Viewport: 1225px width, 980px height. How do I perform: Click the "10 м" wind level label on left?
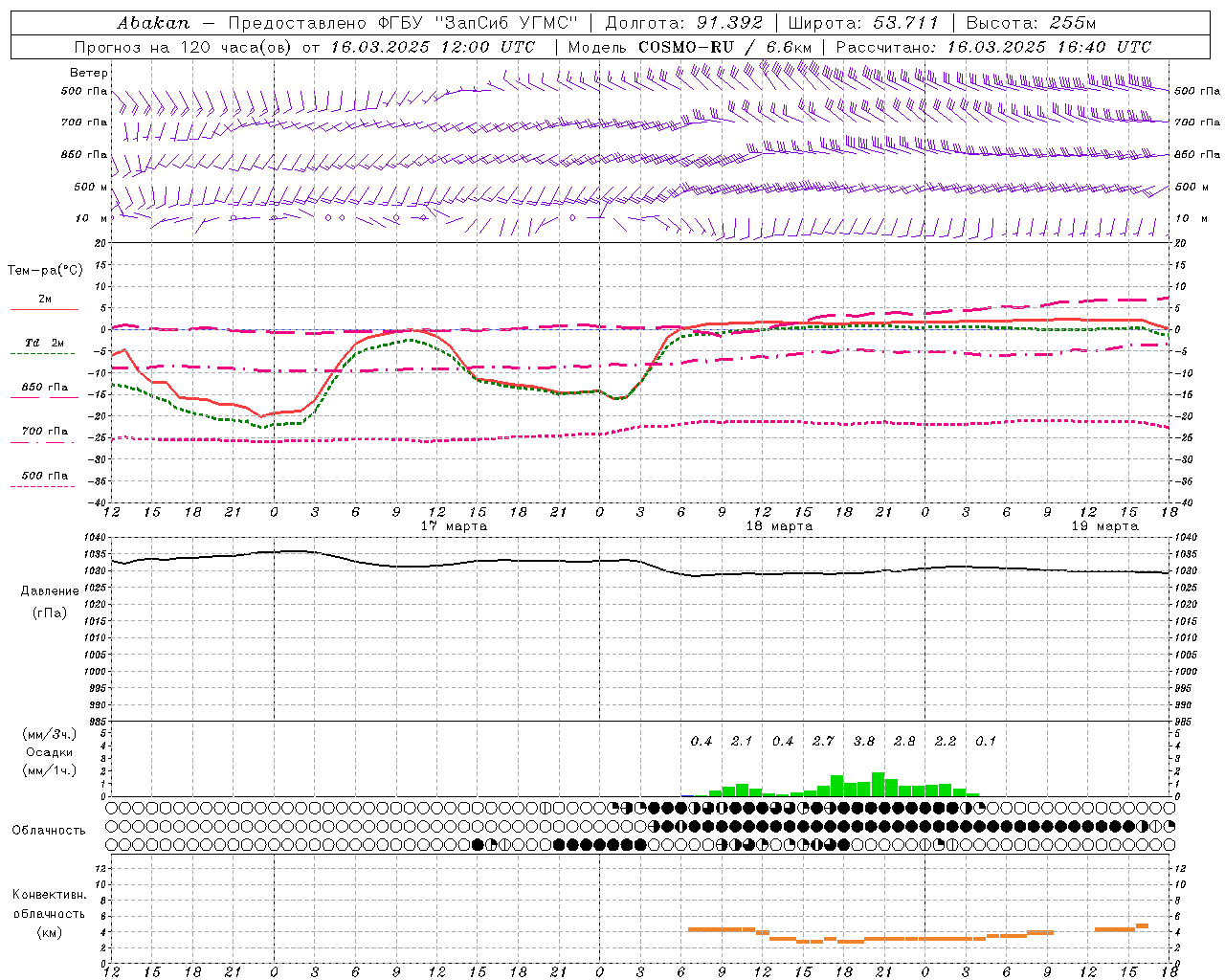(91, 219)
